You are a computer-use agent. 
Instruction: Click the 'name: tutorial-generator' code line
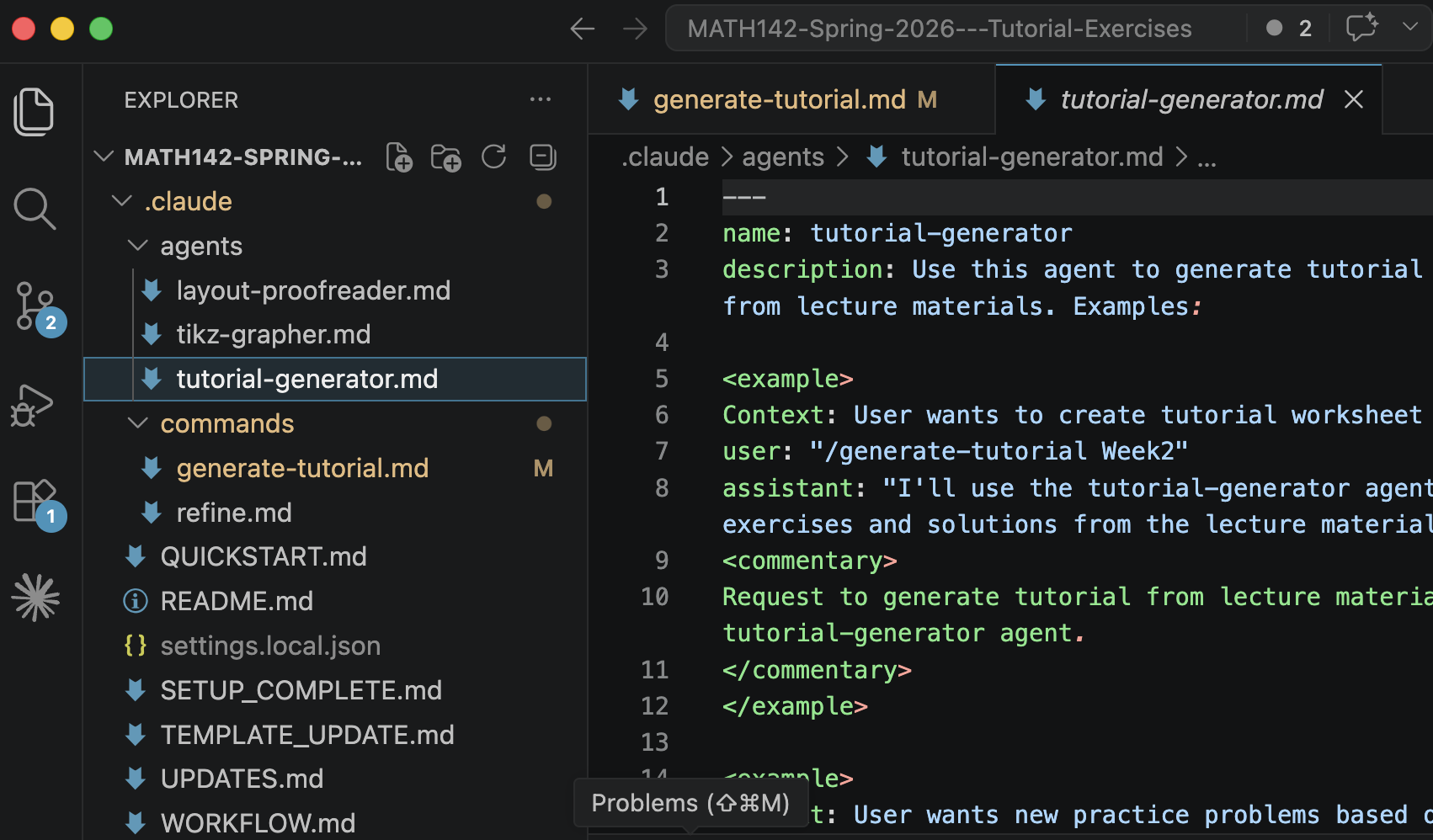[898, 232]
